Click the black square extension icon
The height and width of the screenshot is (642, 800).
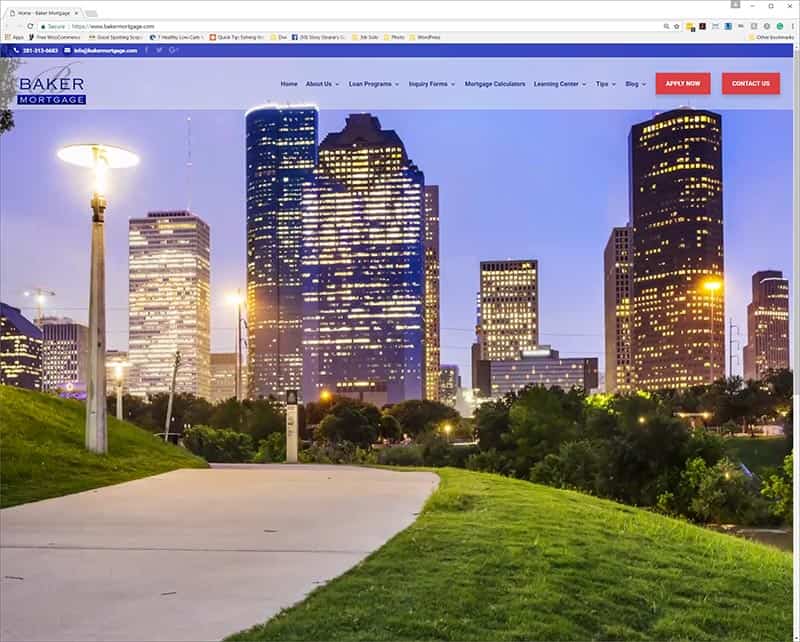click(703, 26)
